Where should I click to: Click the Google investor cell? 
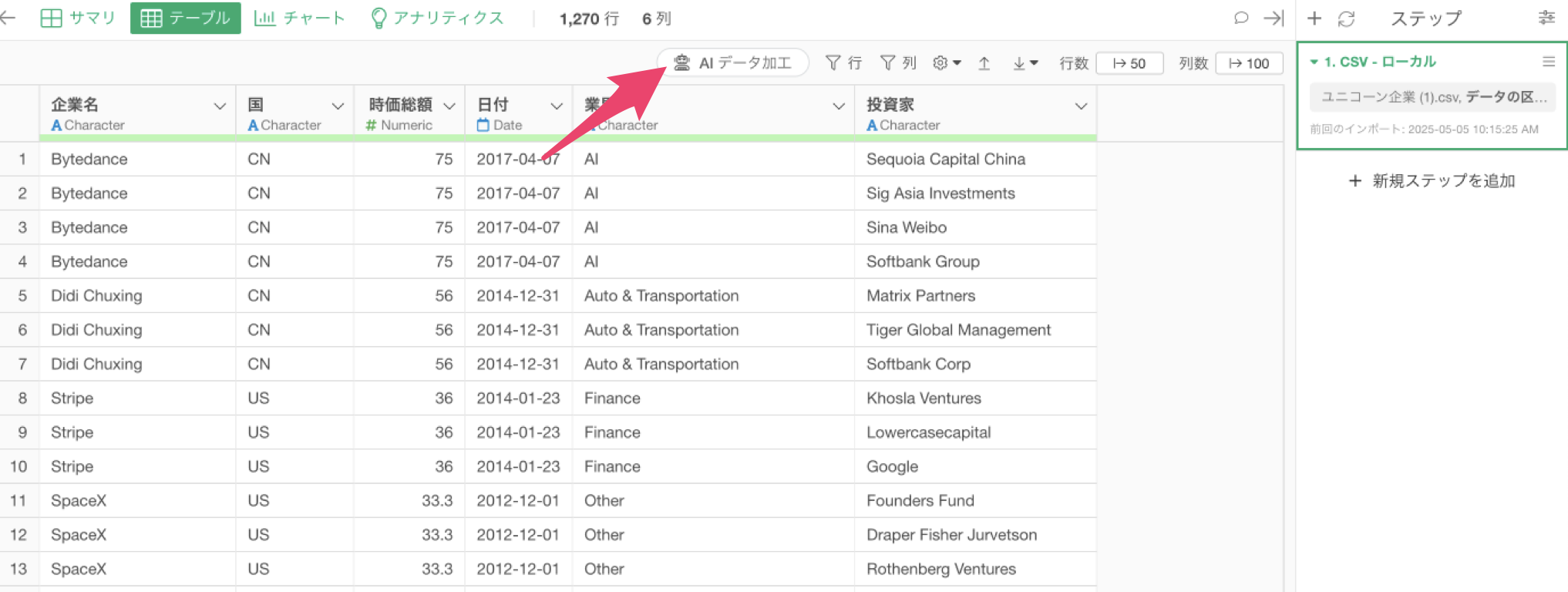[x=975, y=466]
